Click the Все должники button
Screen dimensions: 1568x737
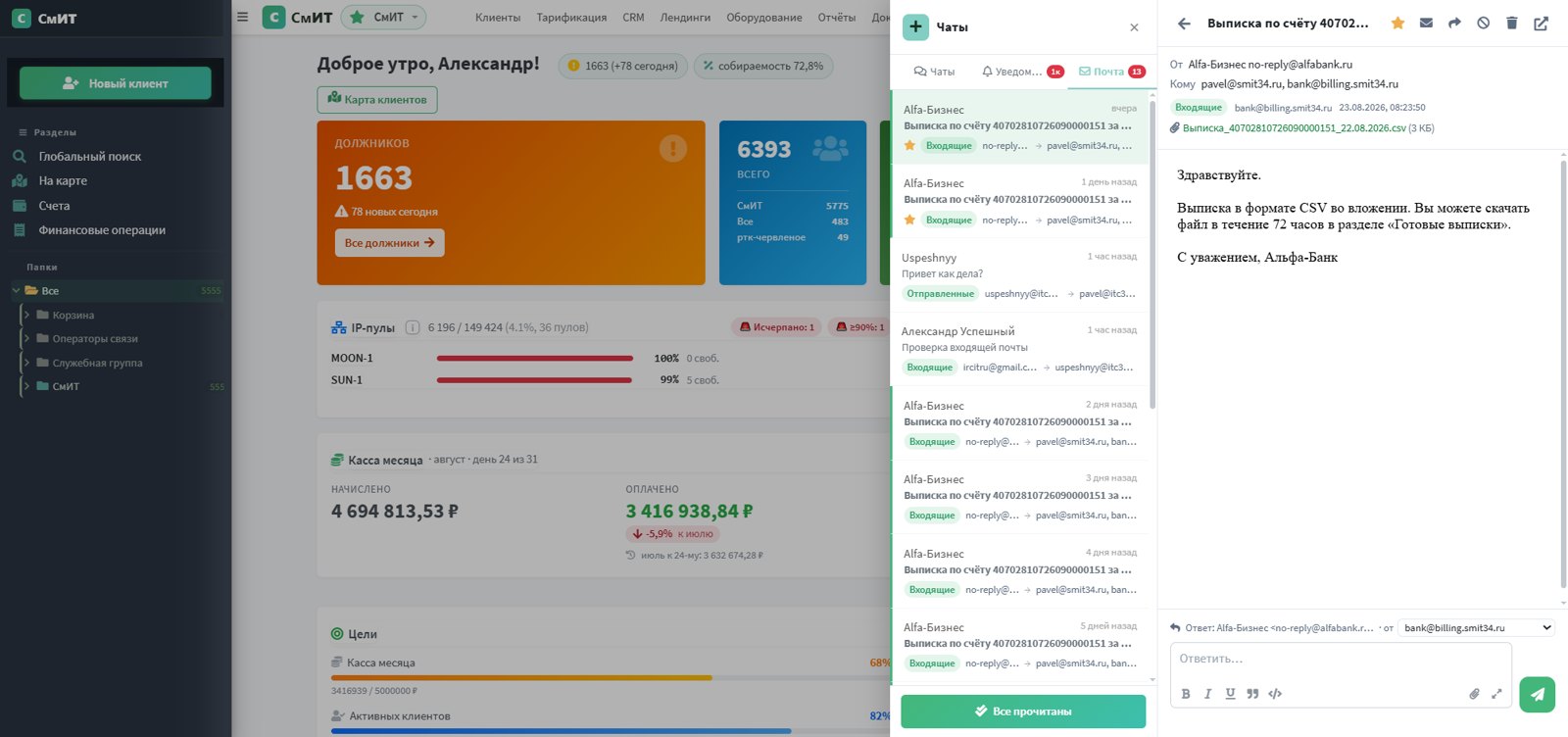click(390, 243)
